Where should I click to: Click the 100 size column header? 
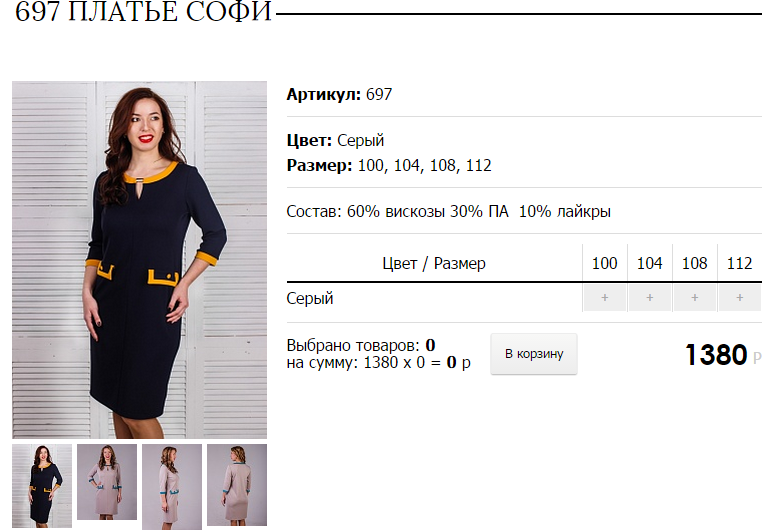tap(604, 263)
